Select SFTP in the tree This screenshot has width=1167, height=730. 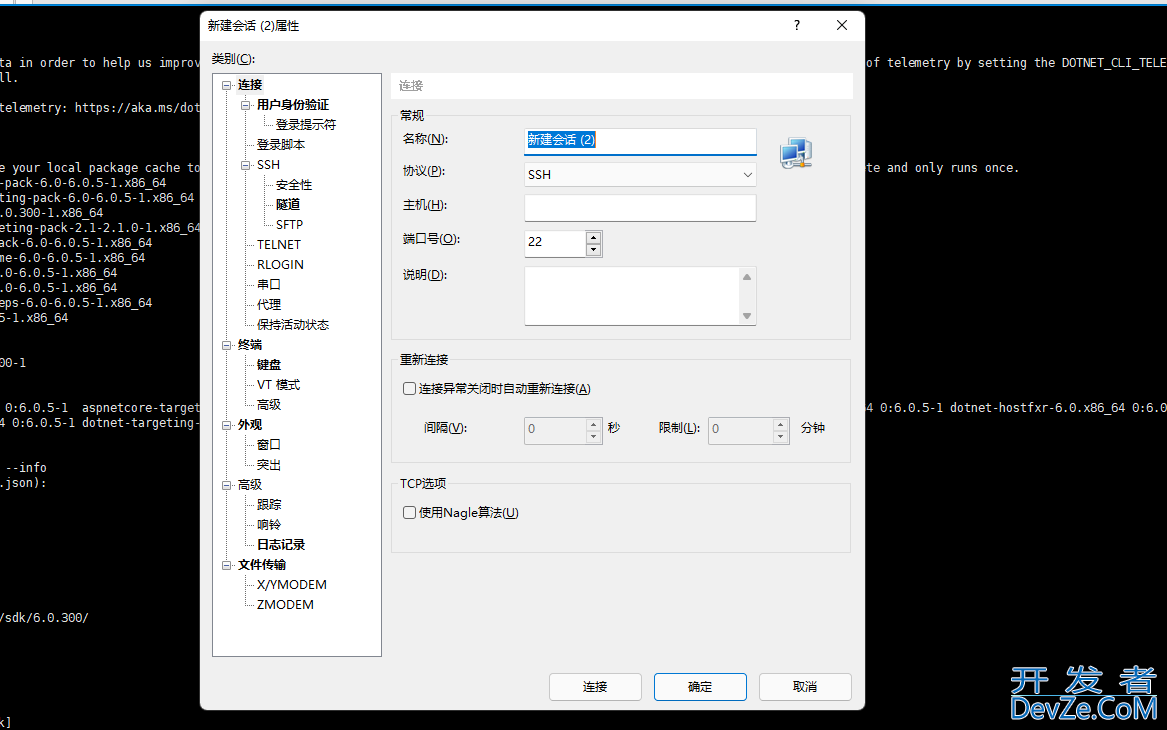(x=290, y=225)
